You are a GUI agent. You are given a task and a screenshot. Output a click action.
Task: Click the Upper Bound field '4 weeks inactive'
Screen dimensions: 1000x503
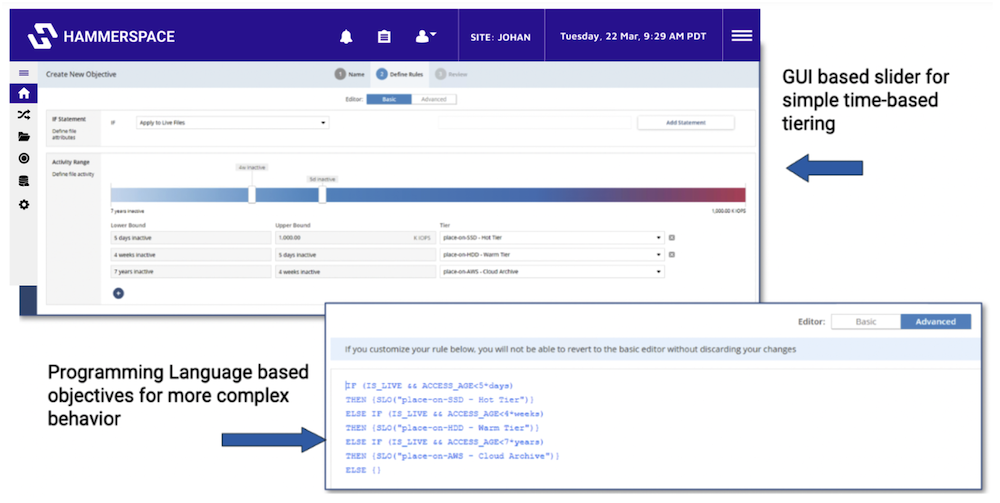coord(355,272)
